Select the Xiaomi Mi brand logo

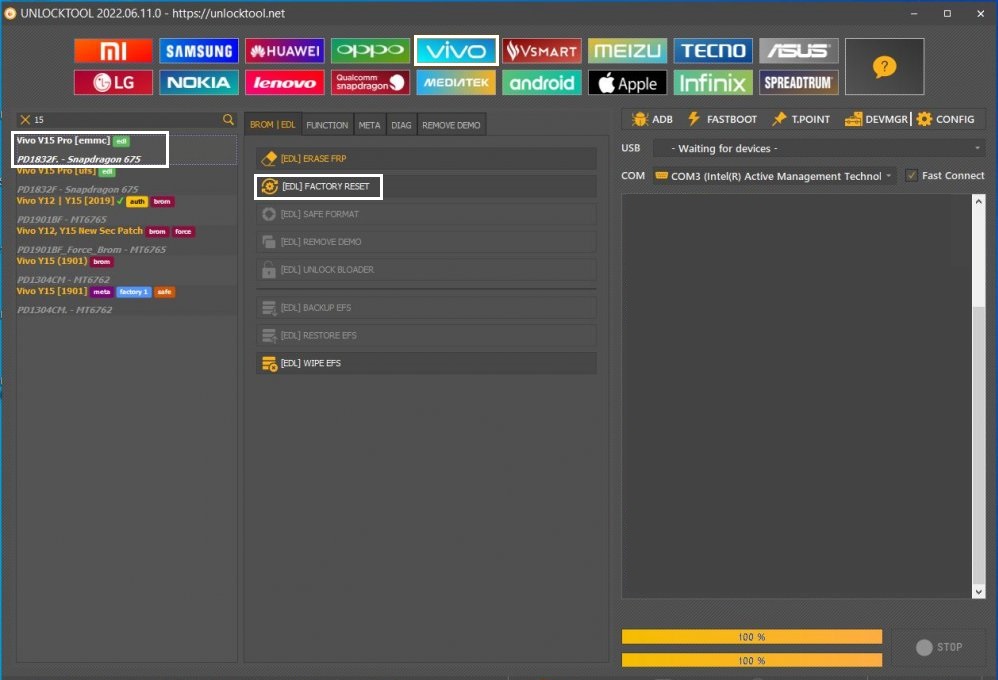click(113, 51)
